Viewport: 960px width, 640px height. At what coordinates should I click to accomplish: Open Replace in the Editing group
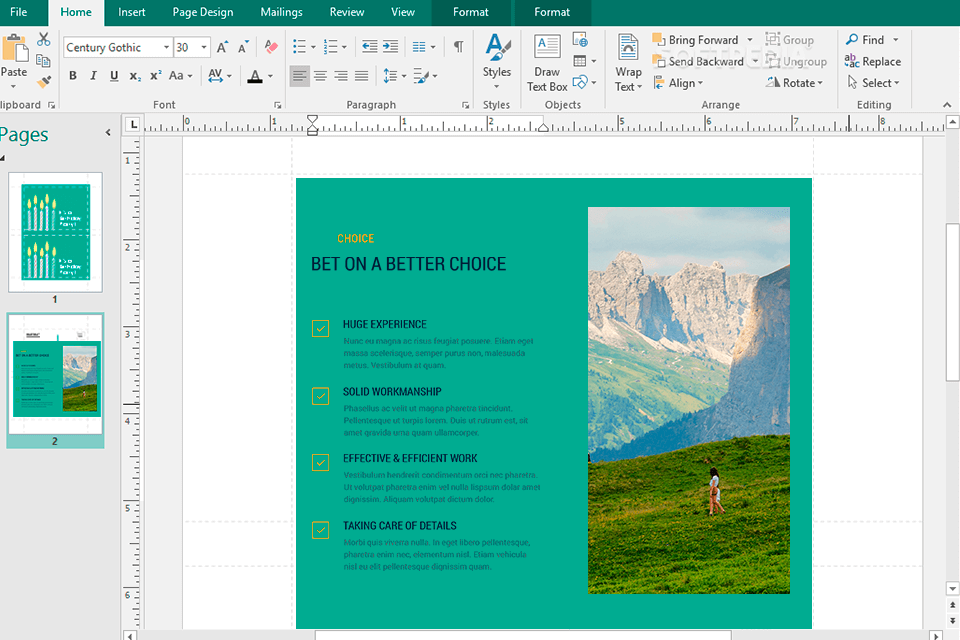click(x=873, y=61)
